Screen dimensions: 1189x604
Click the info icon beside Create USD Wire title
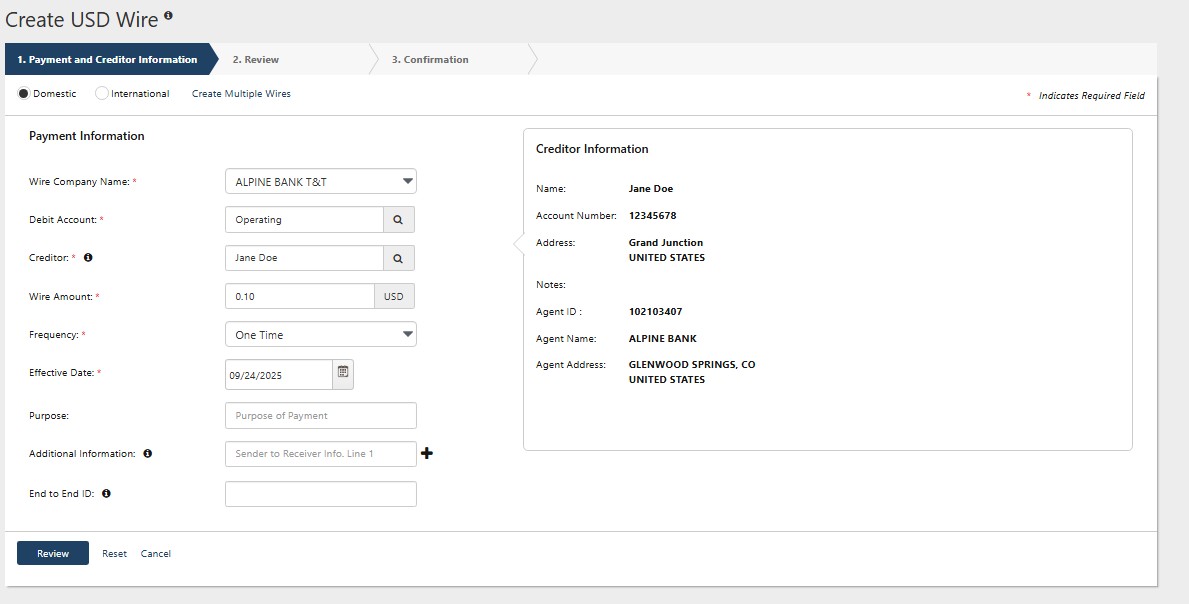point(168,16)
